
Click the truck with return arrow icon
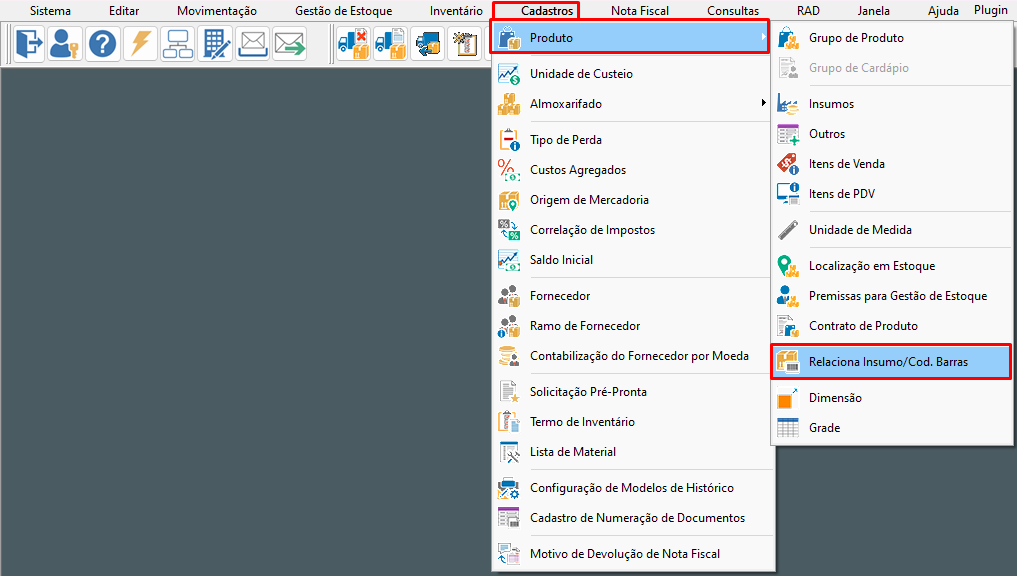(428, 44)
